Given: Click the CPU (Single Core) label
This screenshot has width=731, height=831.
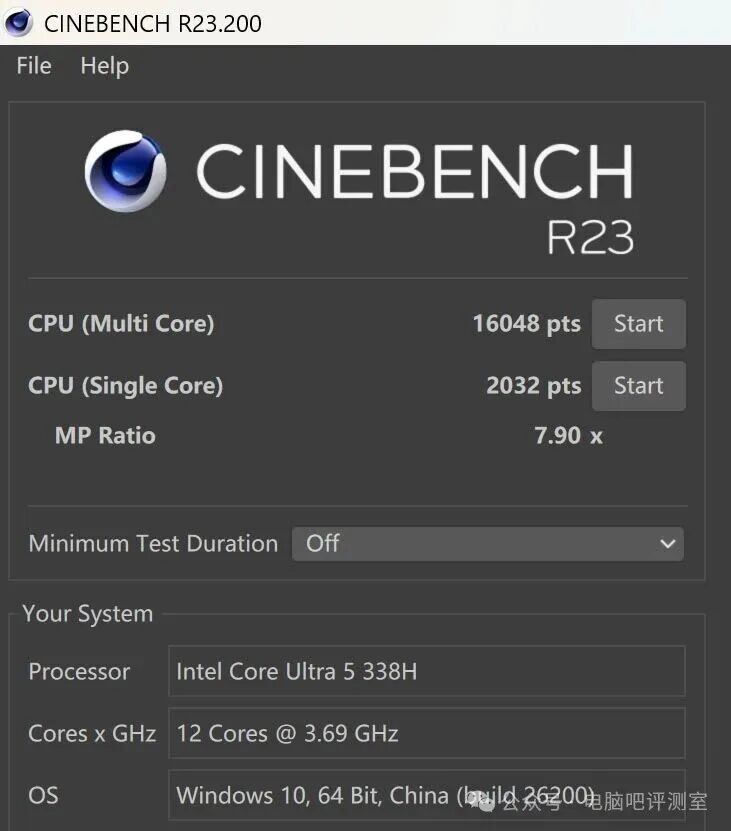Looking at the screenshot, I should (x=125, y=386).
